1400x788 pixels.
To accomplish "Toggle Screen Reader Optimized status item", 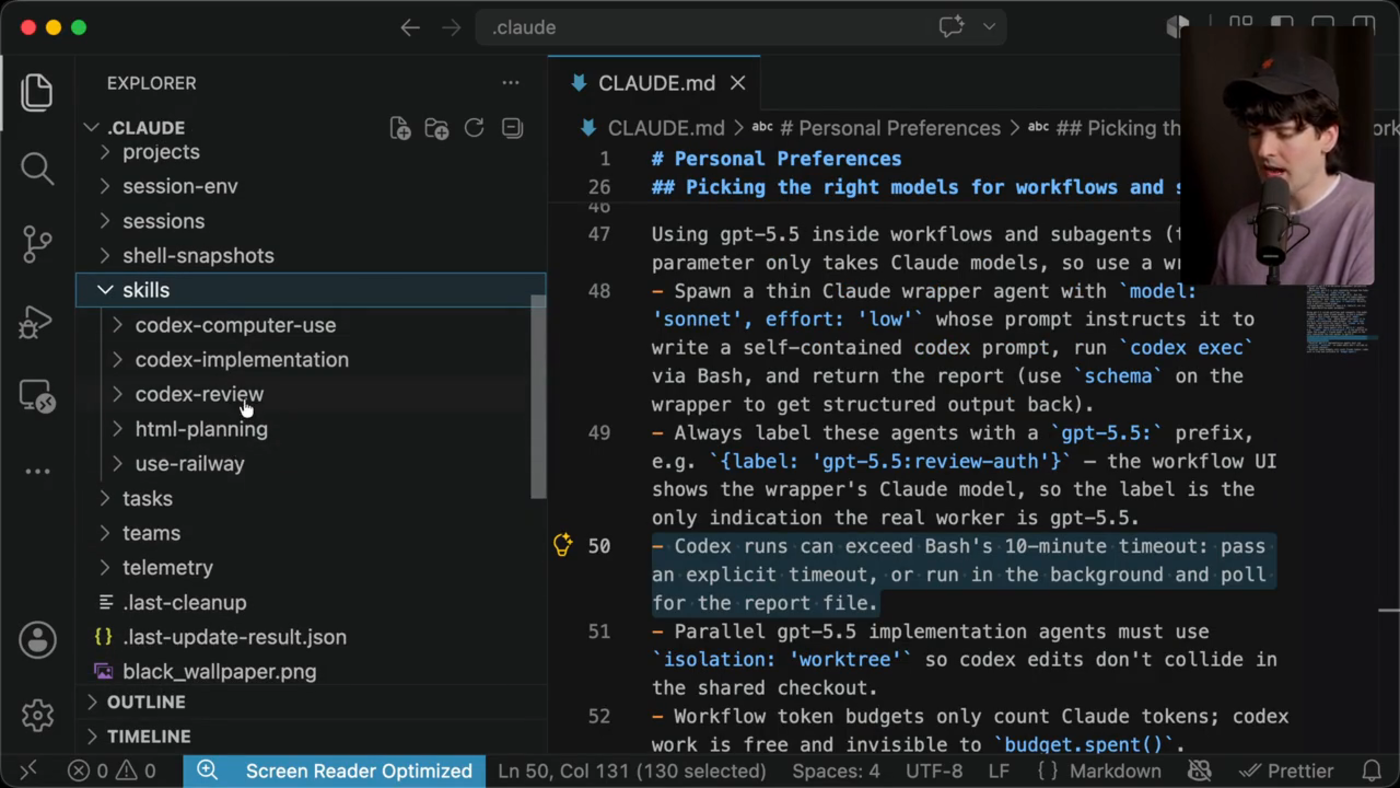I will 334,771.
